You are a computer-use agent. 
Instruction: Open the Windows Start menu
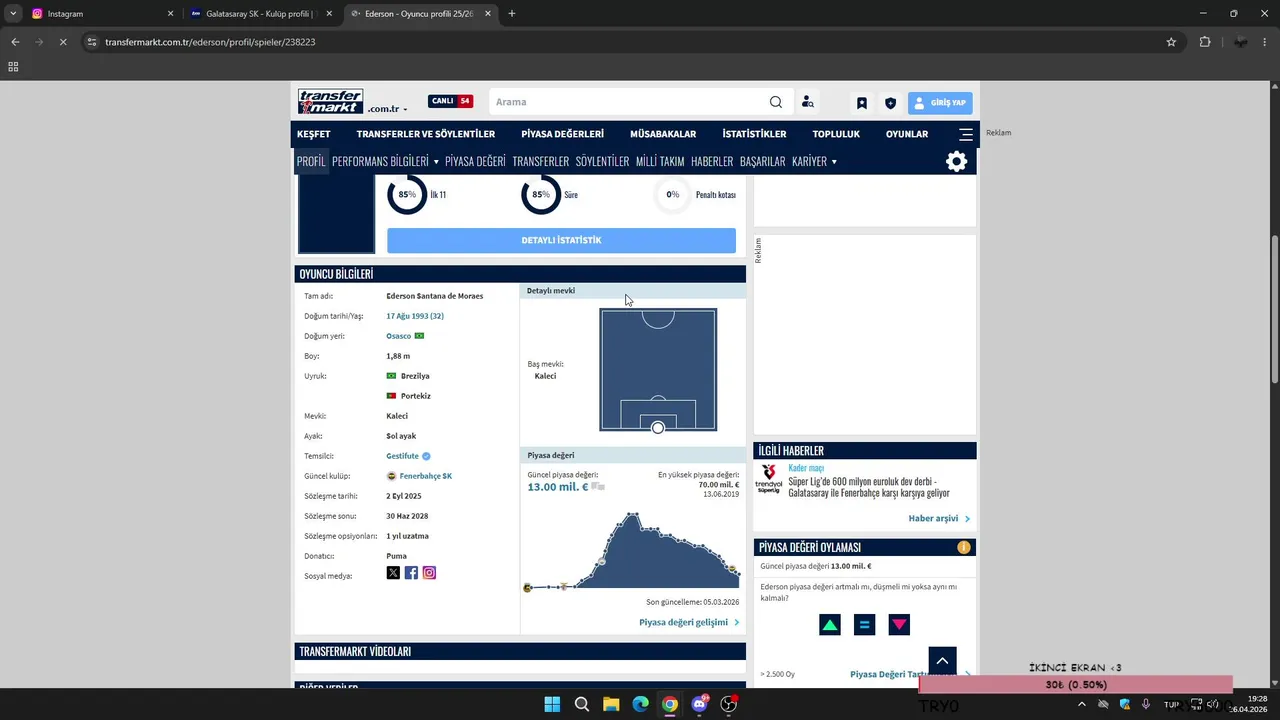tap(552, 704)
